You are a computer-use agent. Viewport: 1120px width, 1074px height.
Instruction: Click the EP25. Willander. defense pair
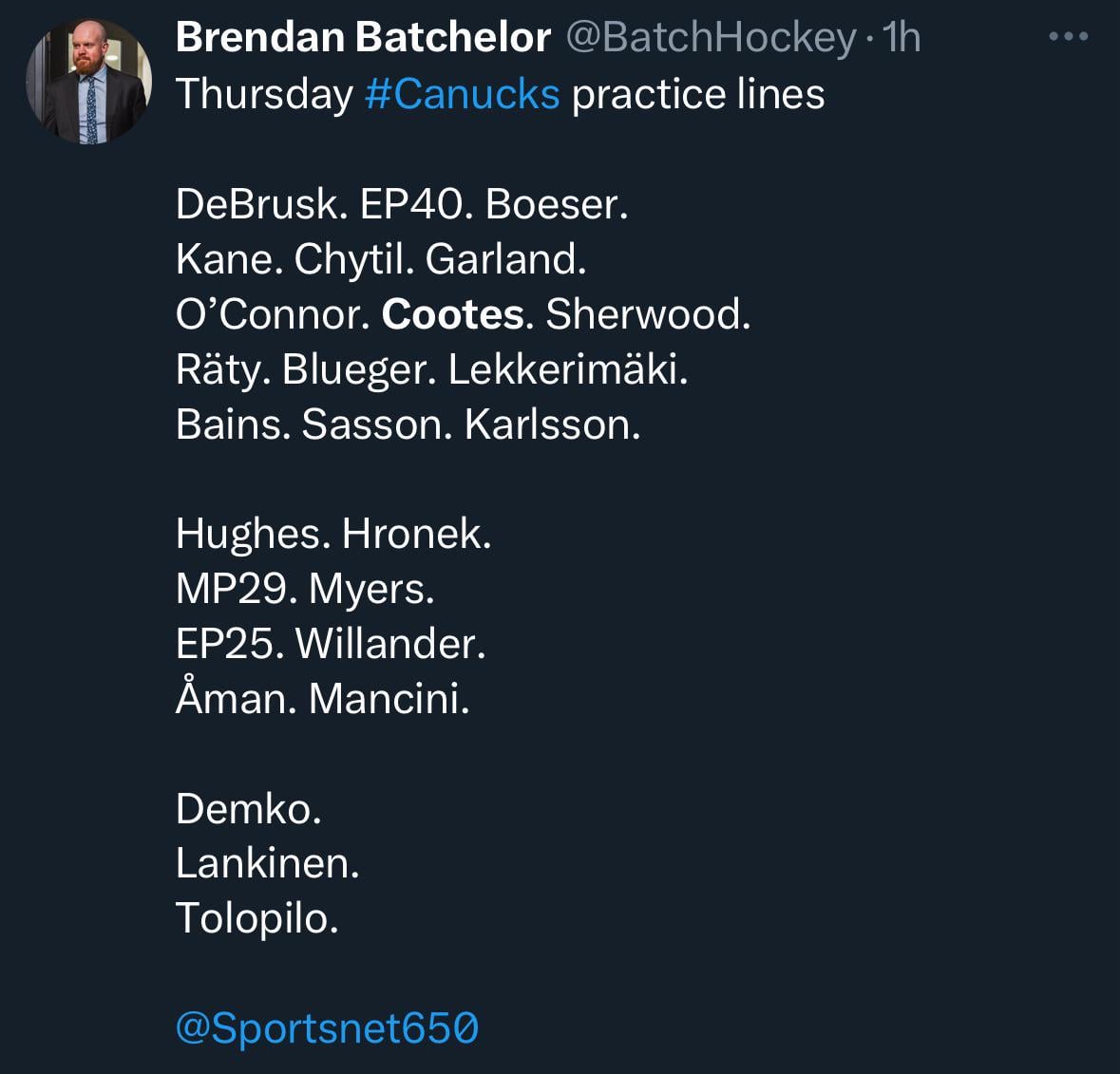[331, 644]
